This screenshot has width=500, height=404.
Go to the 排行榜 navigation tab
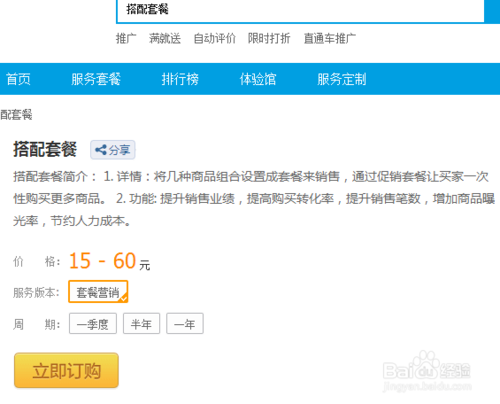pyautogui.click(x=180, y=79)
